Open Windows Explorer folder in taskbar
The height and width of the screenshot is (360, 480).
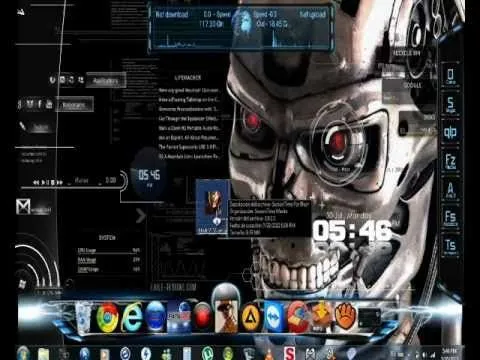coord(43,354)
